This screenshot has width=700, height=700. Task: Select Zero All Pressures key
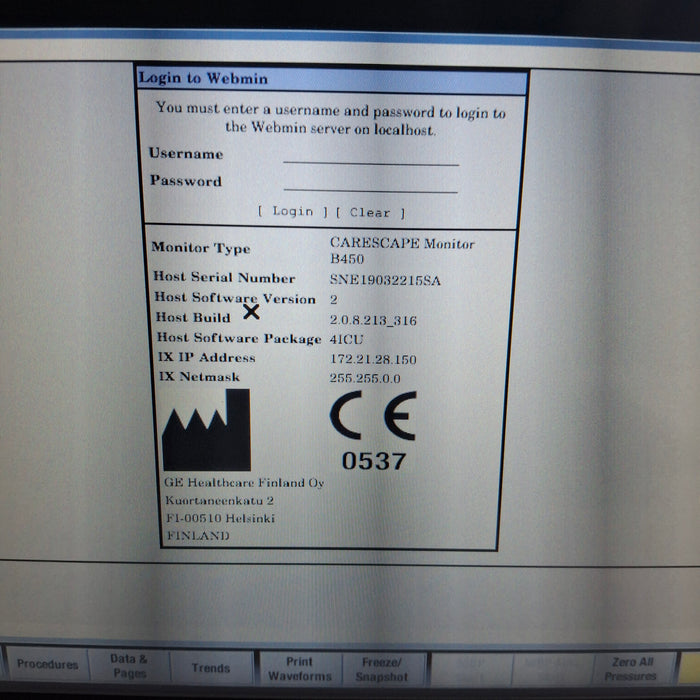(x=632, y=669)
